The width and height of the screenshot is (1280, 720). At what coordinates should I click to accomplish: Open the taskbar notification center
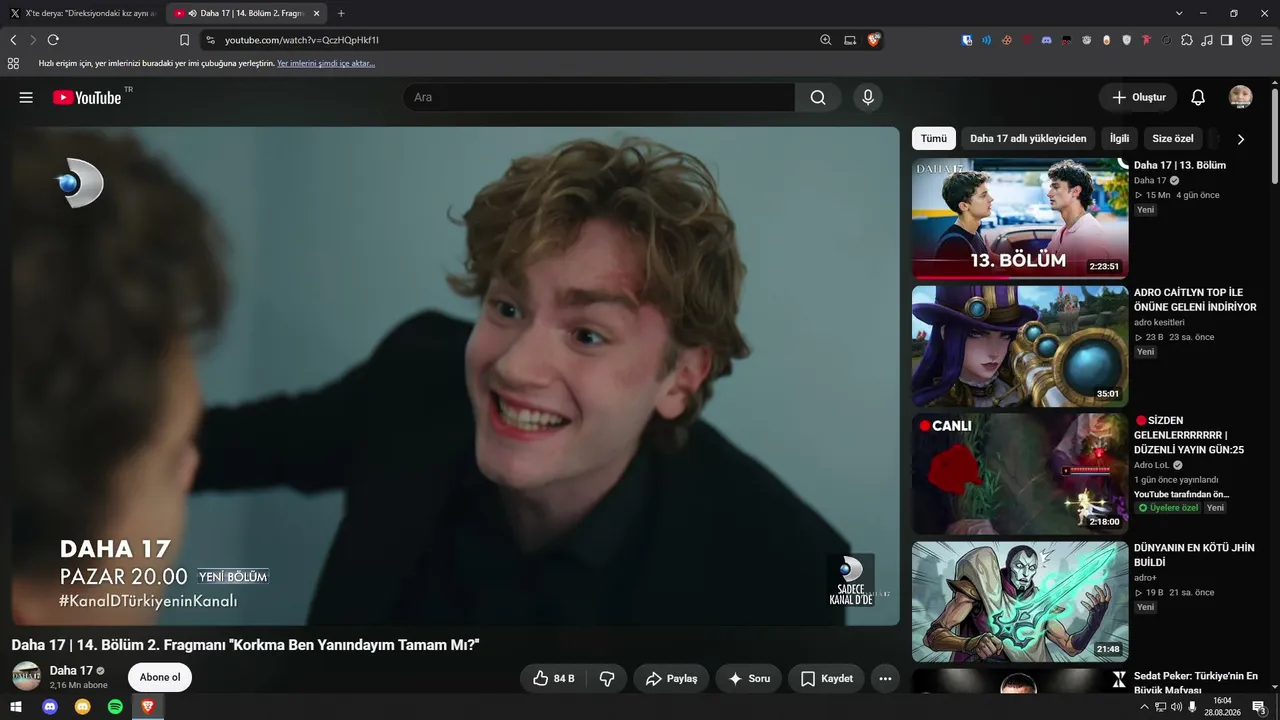pyautogui.click(x=1260, y=707)
